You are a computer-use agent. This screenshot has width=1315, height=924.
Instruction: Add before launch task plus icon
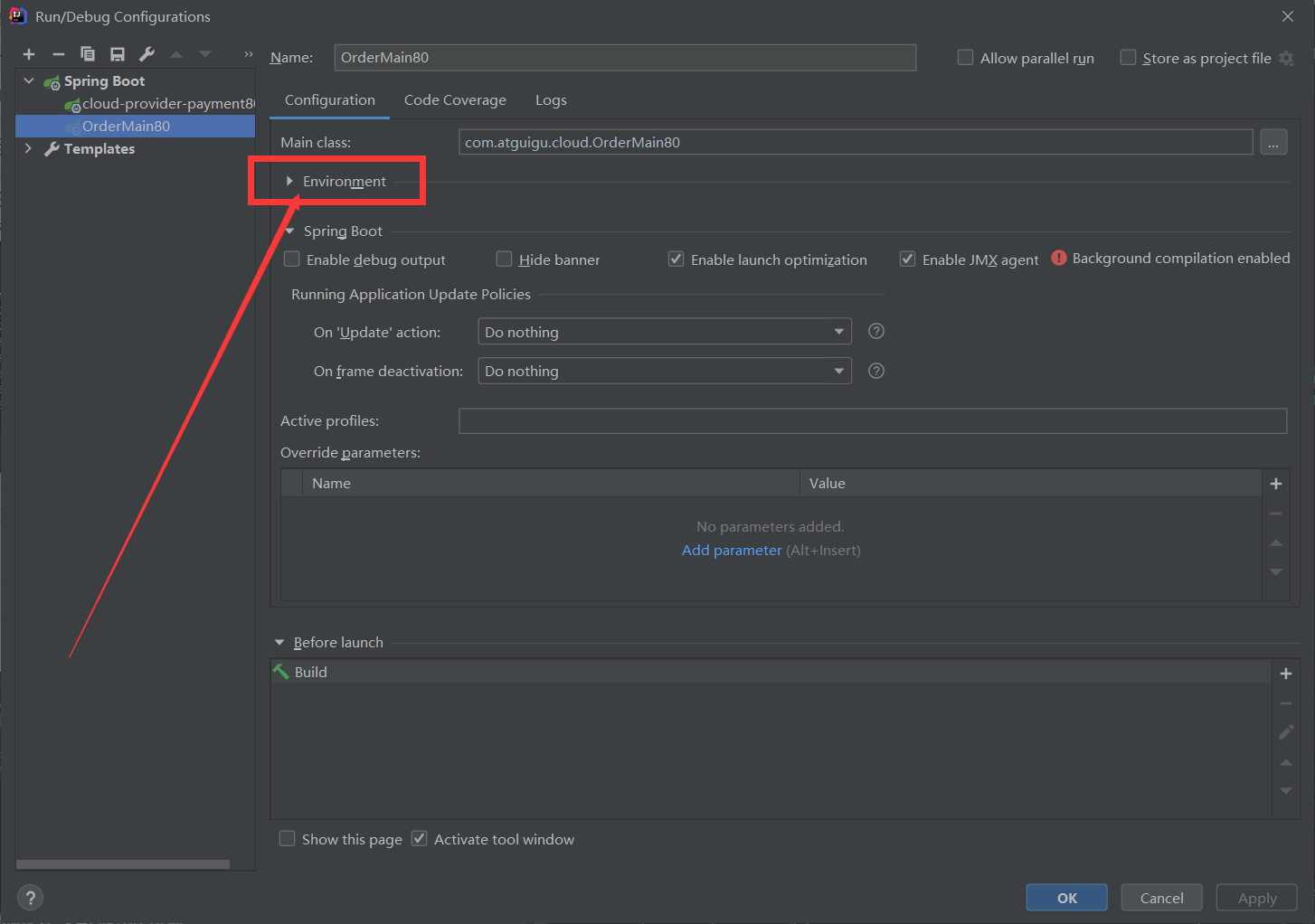pyautogui.click(x=1286, y=674)
